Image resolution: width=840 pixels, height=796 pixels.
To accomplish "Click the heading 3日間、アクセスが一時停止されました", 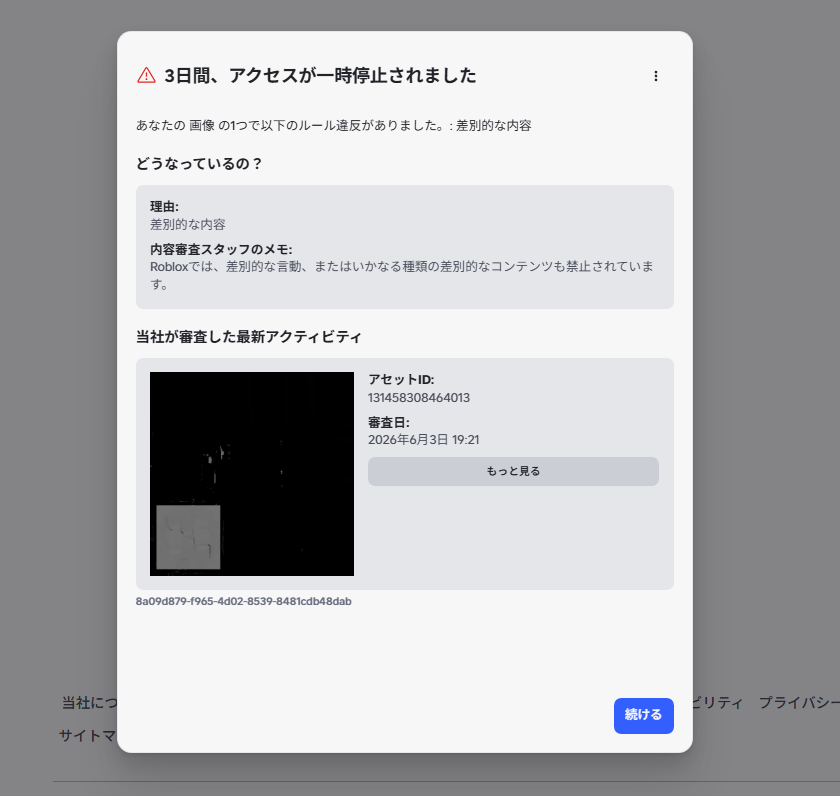I will click(320, 76).
